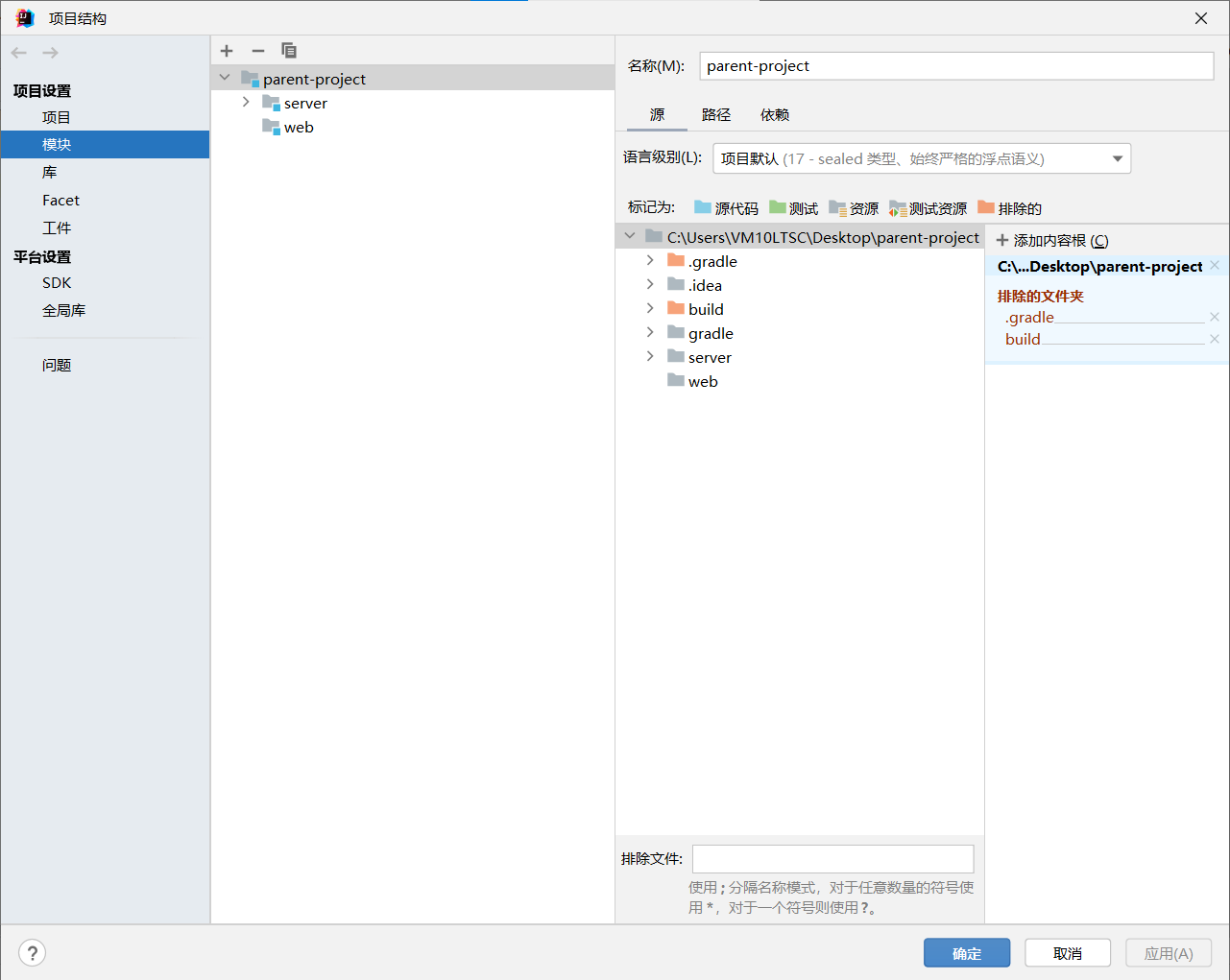Image resolution: width=1230 pixels, height=980 pixels.
Task: Click the add module plus icon
Action: tap(227, 51)
